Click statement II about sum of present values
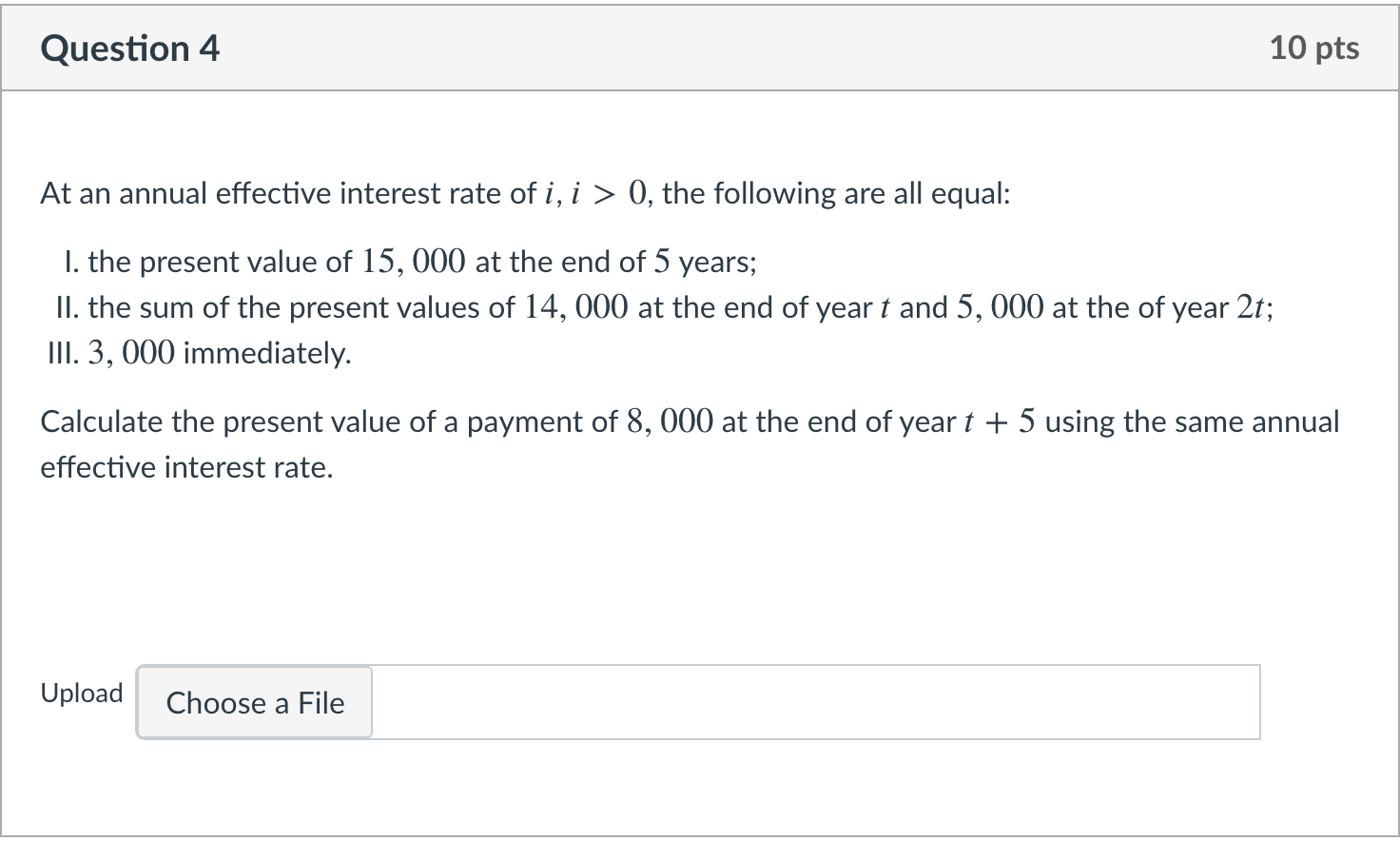 click(x=665, y=307)
